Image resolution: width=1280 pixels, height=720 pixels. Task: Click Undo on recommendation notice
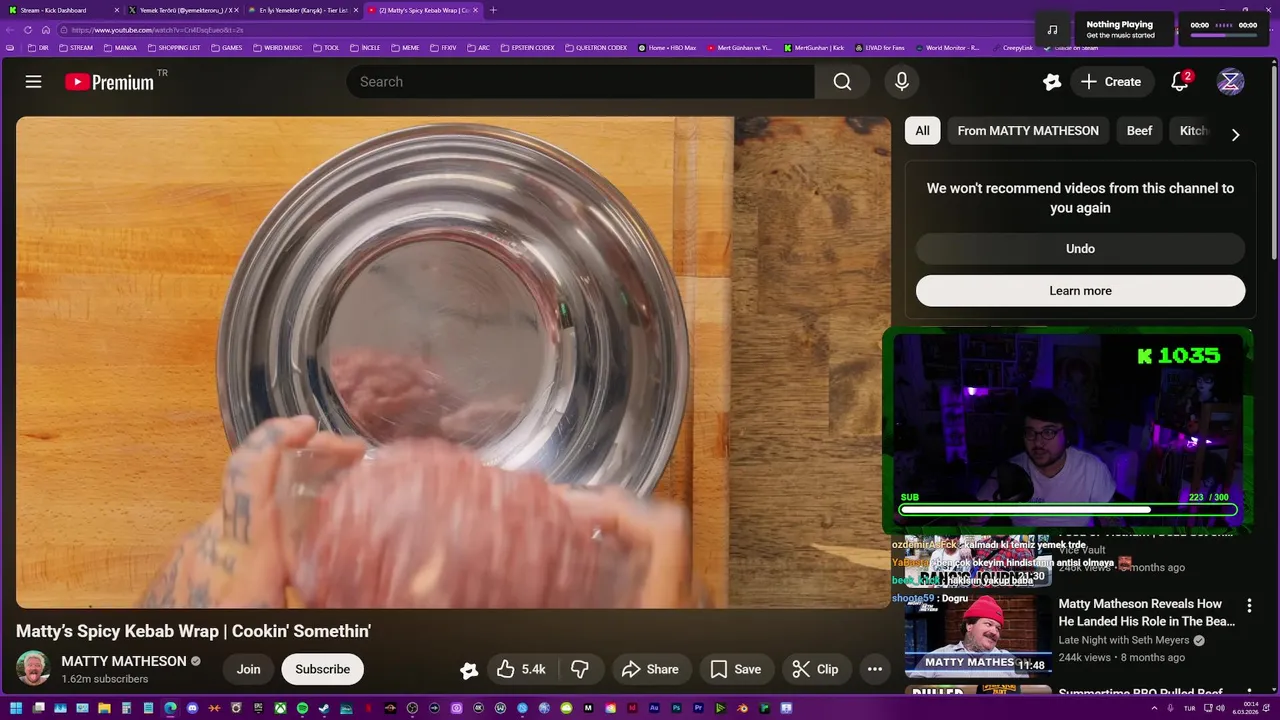(x=1080, y=248)
